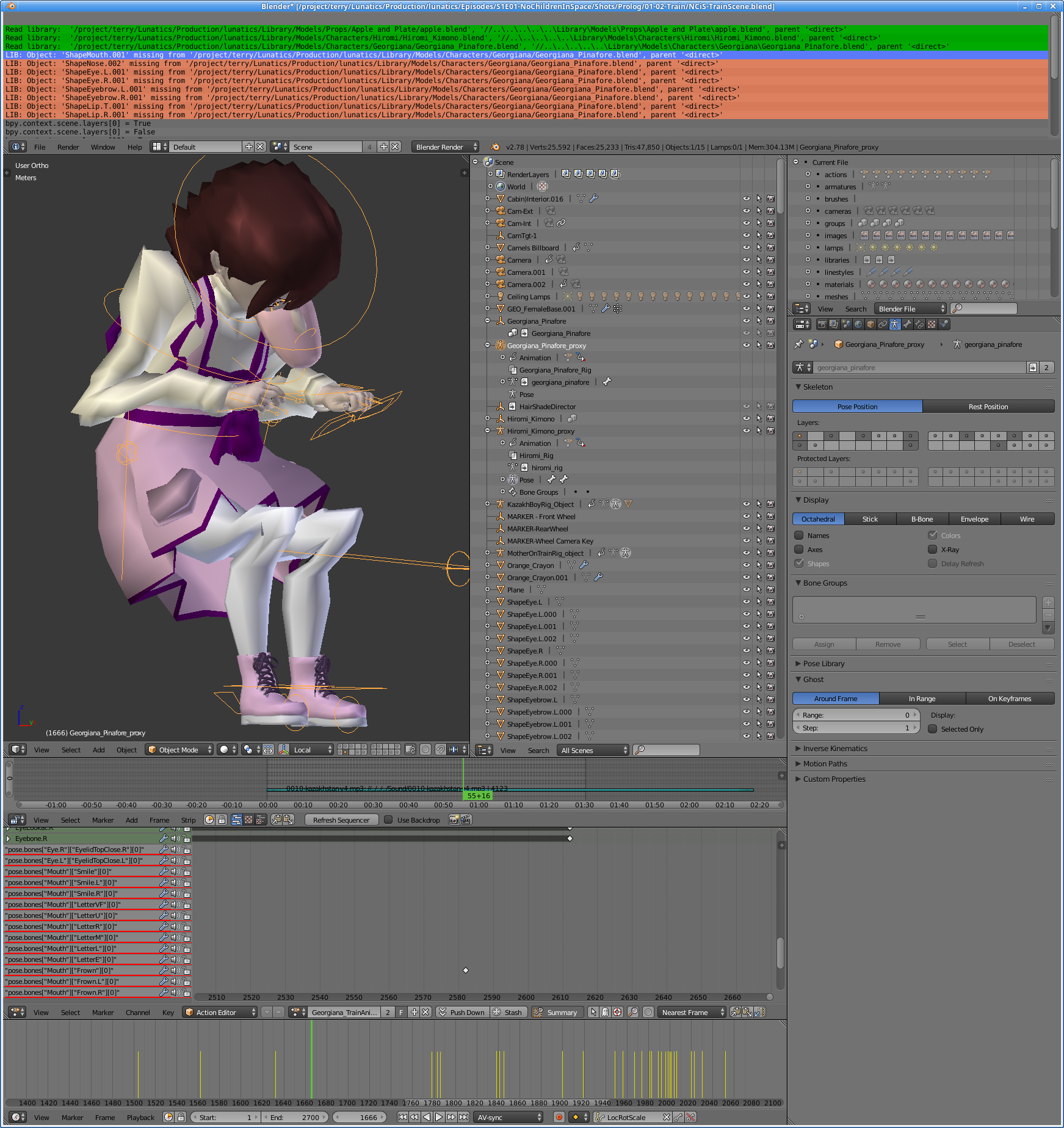Open the Render properties camera tab
This screenshot has height=1128, width=1064.
(x=822, y=324)
